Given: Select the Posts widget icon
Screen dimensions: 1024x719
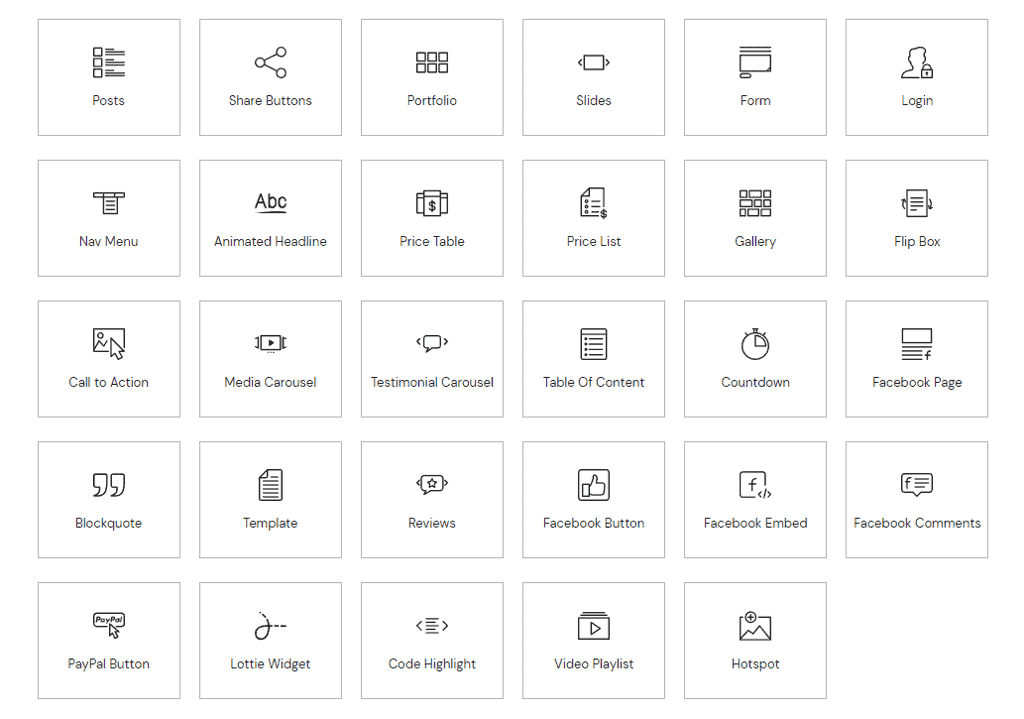Looking at the screenshot, I should (x=109, y=63).
